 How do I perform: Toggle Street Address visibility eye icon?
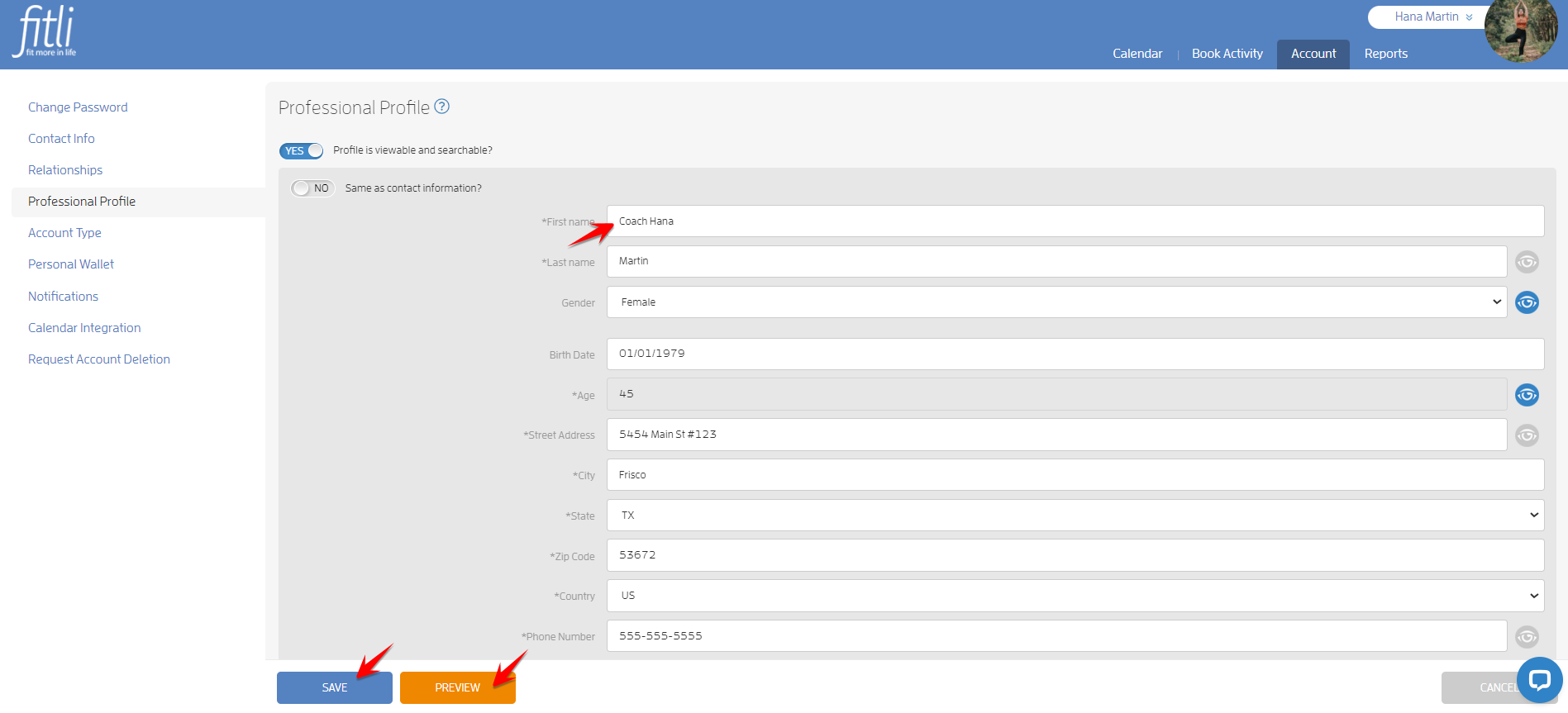1527,435
